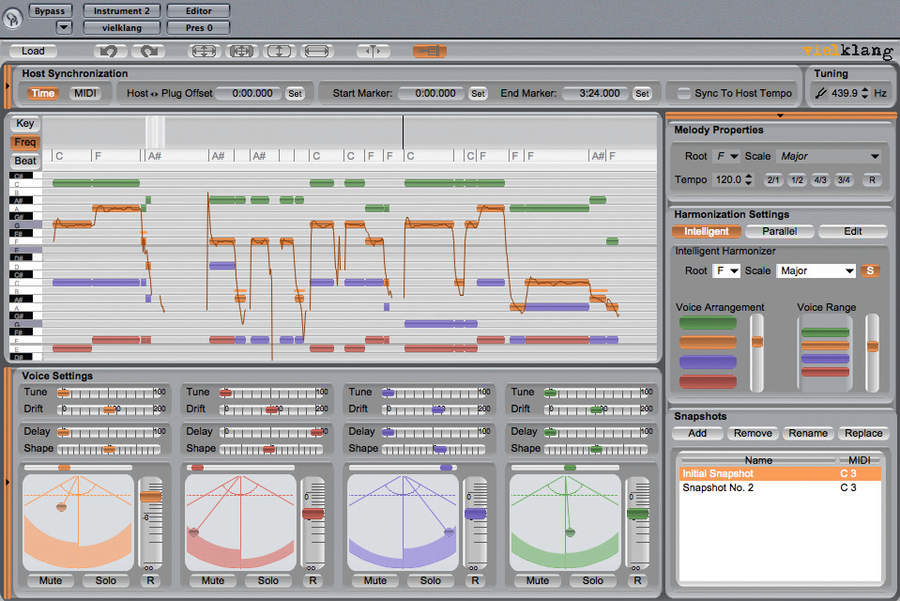Click the 4/3 tempo multiplier
Image resolution: width=900 pixels, height=601 pixels.
coord(821,180)
